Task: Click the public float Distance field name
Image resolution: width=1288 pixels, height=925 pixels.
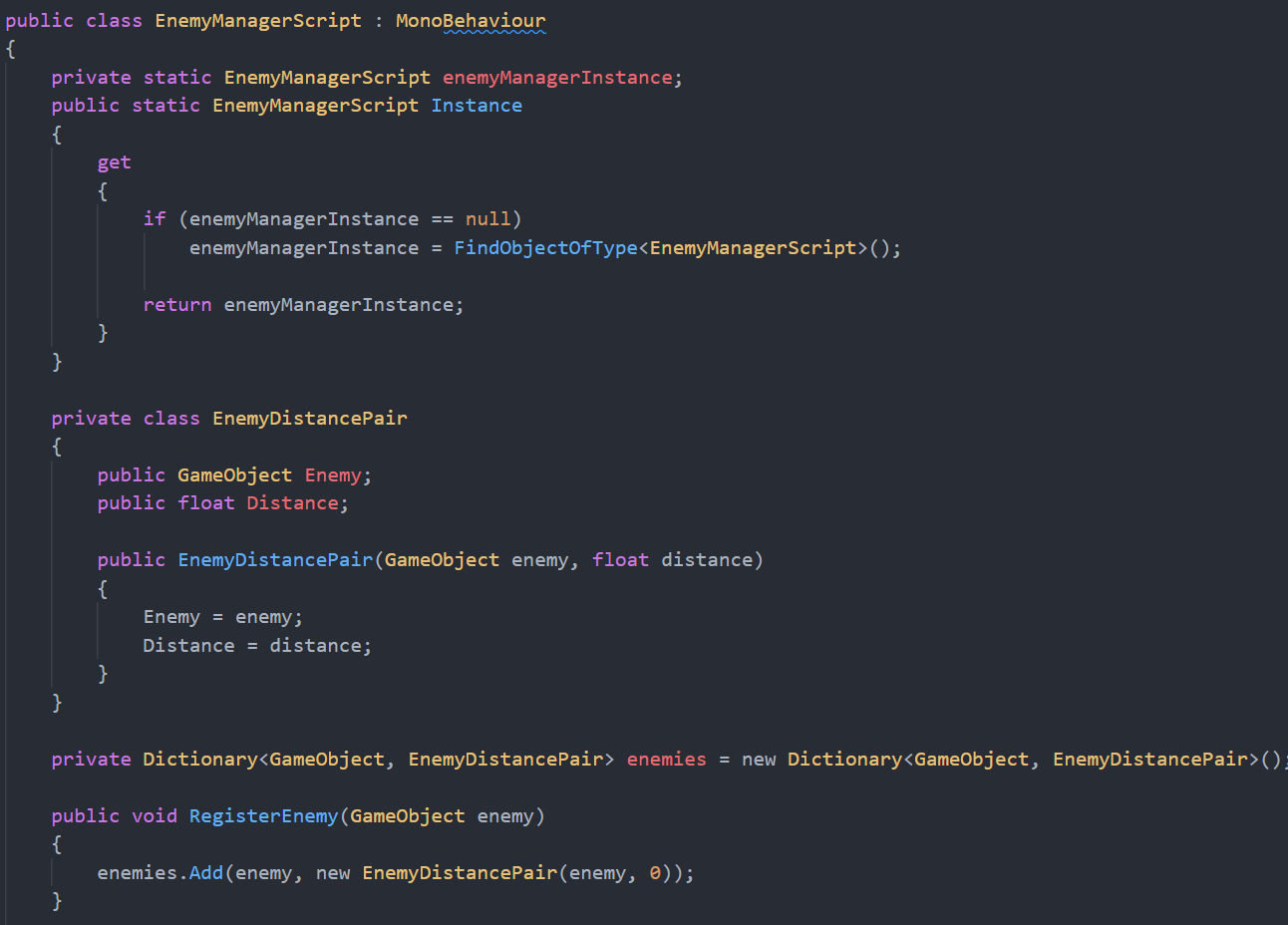Action: [293, 503]
